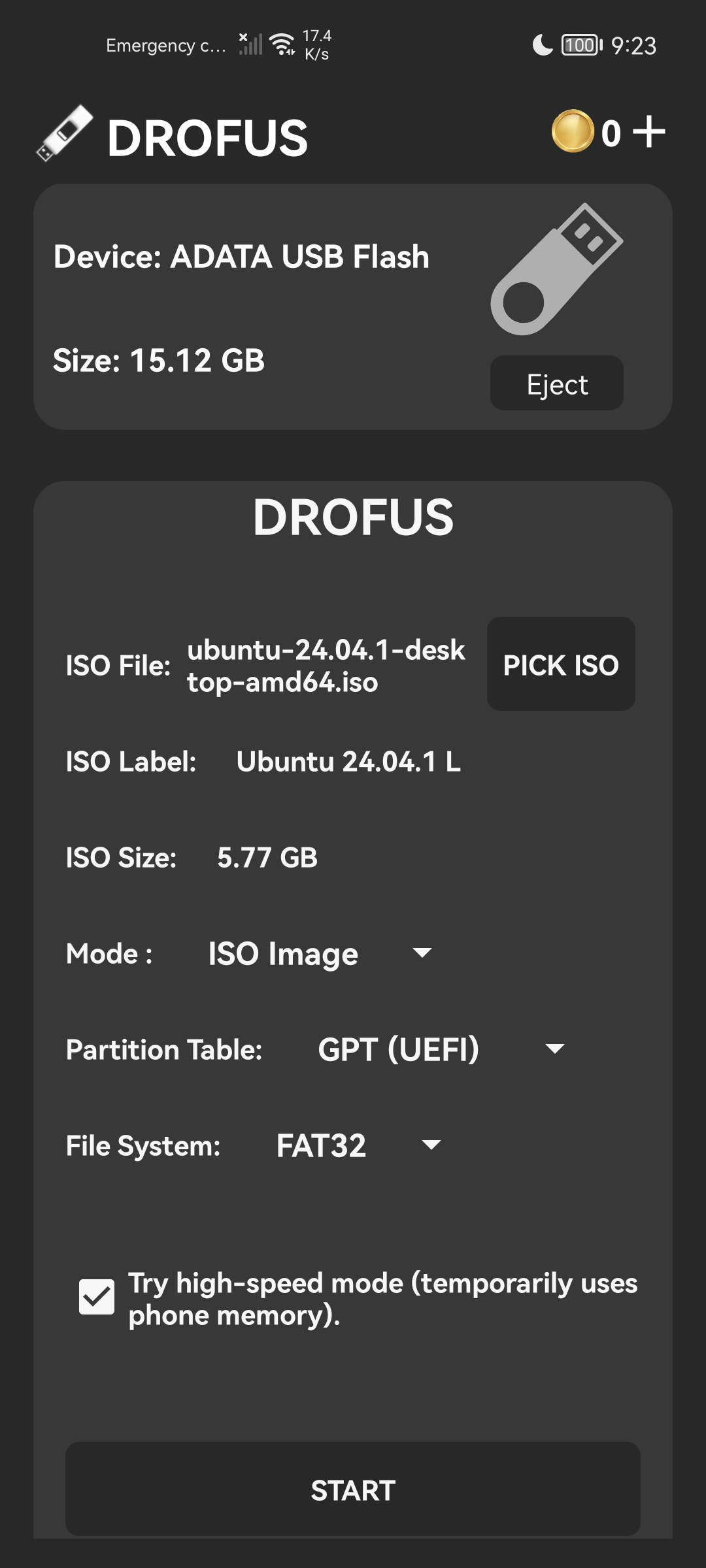
Task: Tap the ubuntu-24.04.1 ISO file name
Action: (x=326, y=666)
